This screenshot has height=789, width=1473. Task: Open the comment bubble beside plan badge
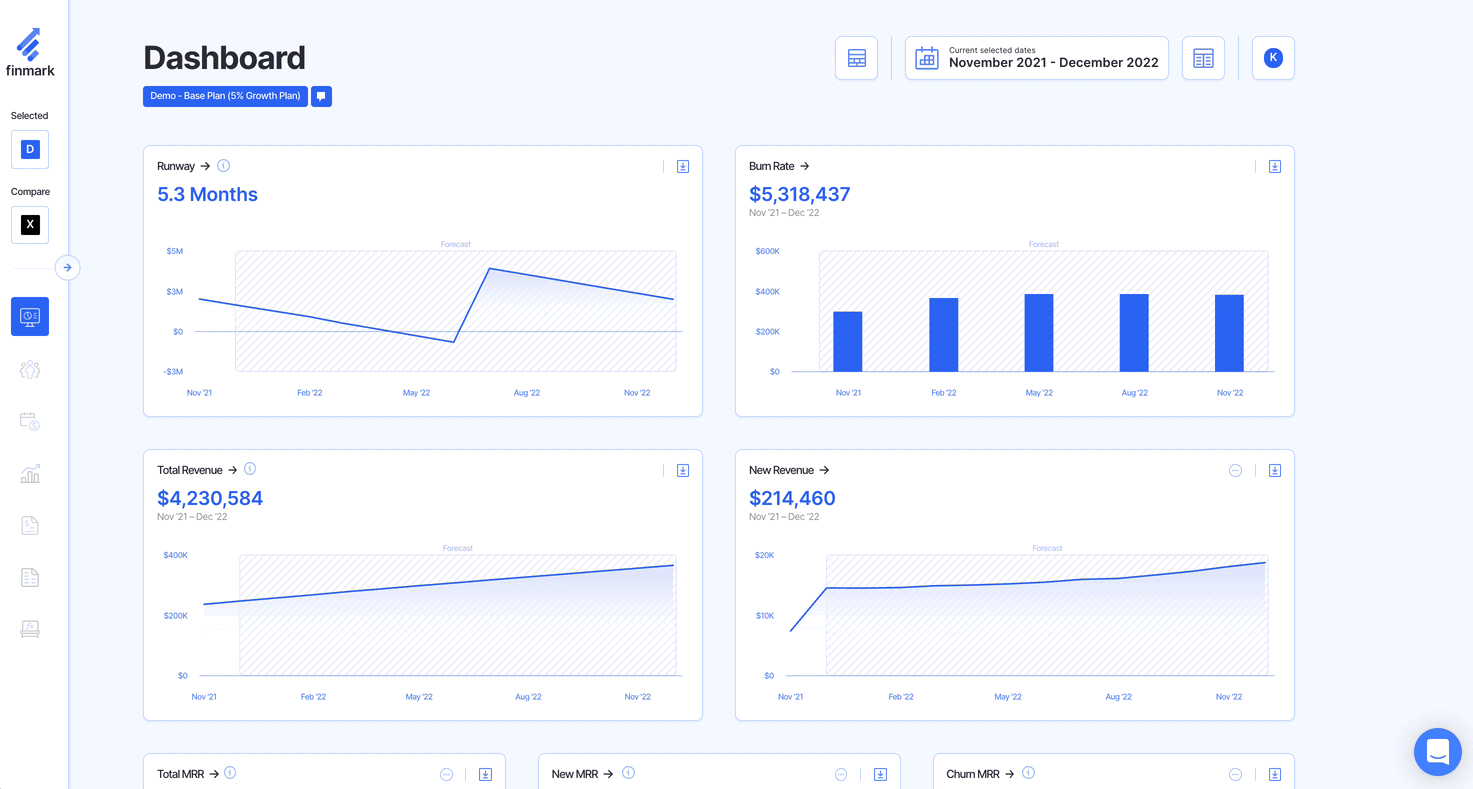click(321, 96)
